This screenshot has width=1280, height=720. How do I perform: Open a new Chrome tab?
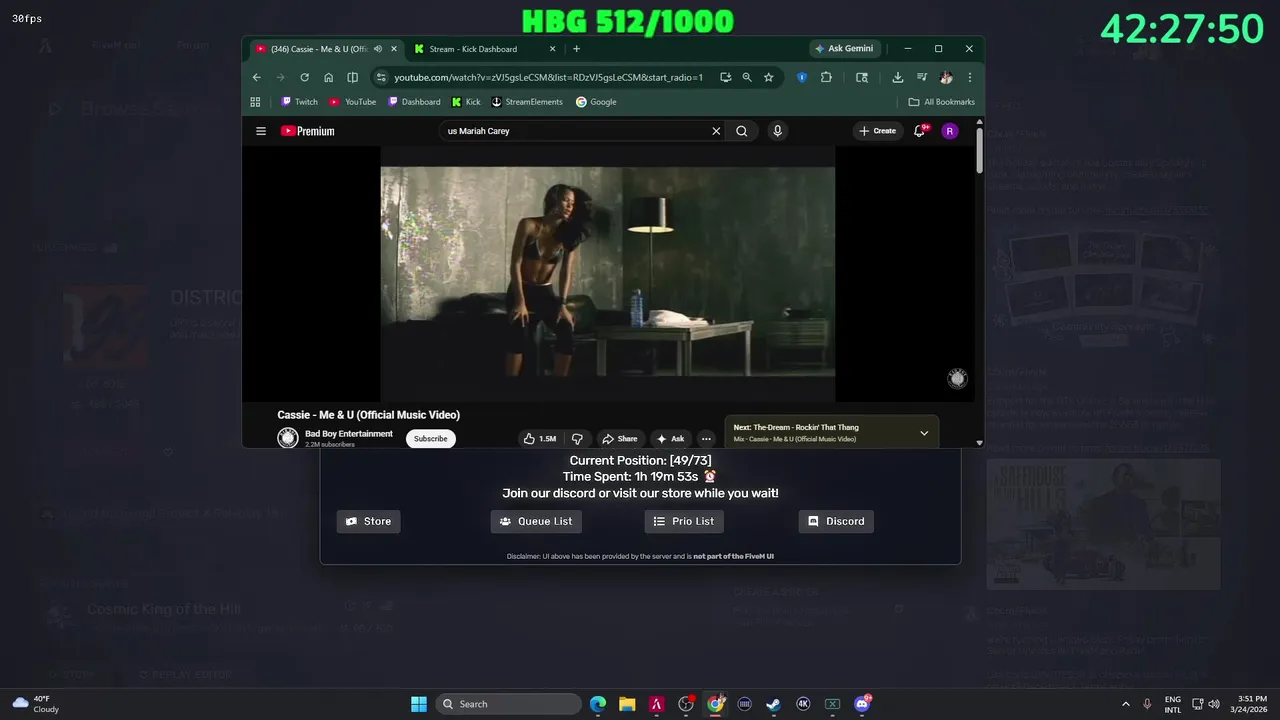point(576,49)
